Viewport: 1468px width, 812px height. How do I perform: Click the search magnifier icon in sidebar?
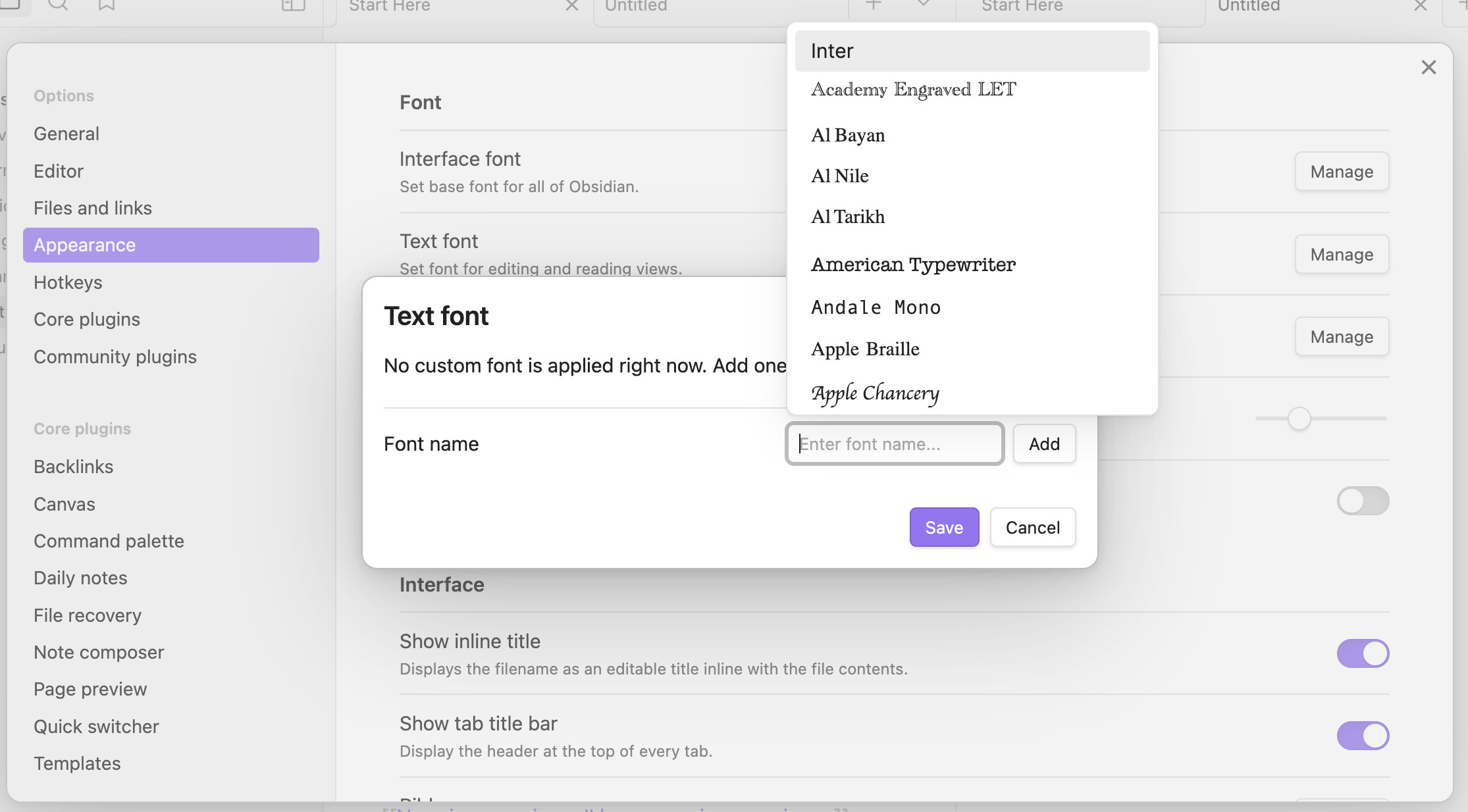coord(58,5)
